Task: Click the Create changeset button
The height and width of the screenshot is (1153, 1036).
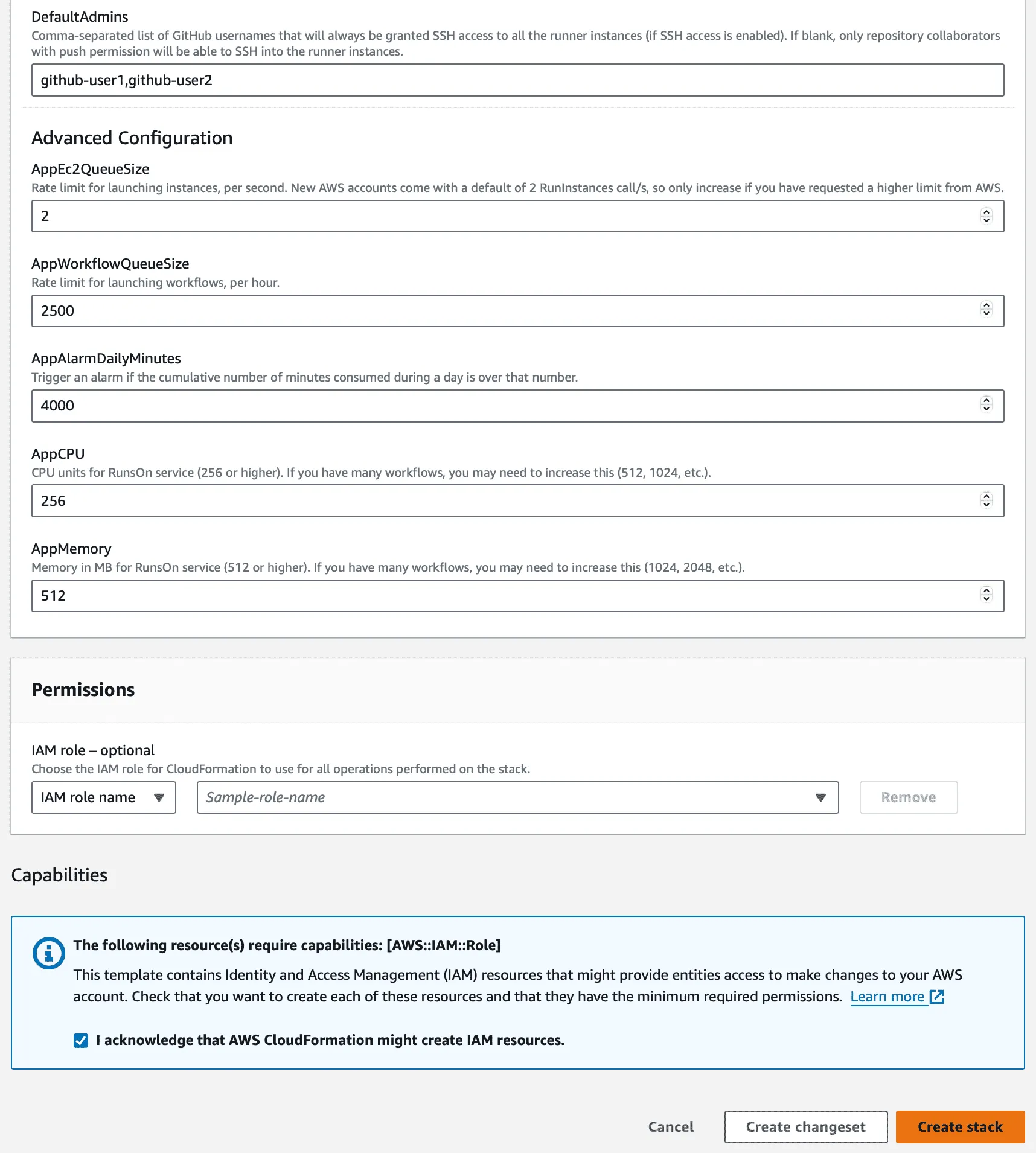Action: pyautogui.click(x=805, y=1127)
